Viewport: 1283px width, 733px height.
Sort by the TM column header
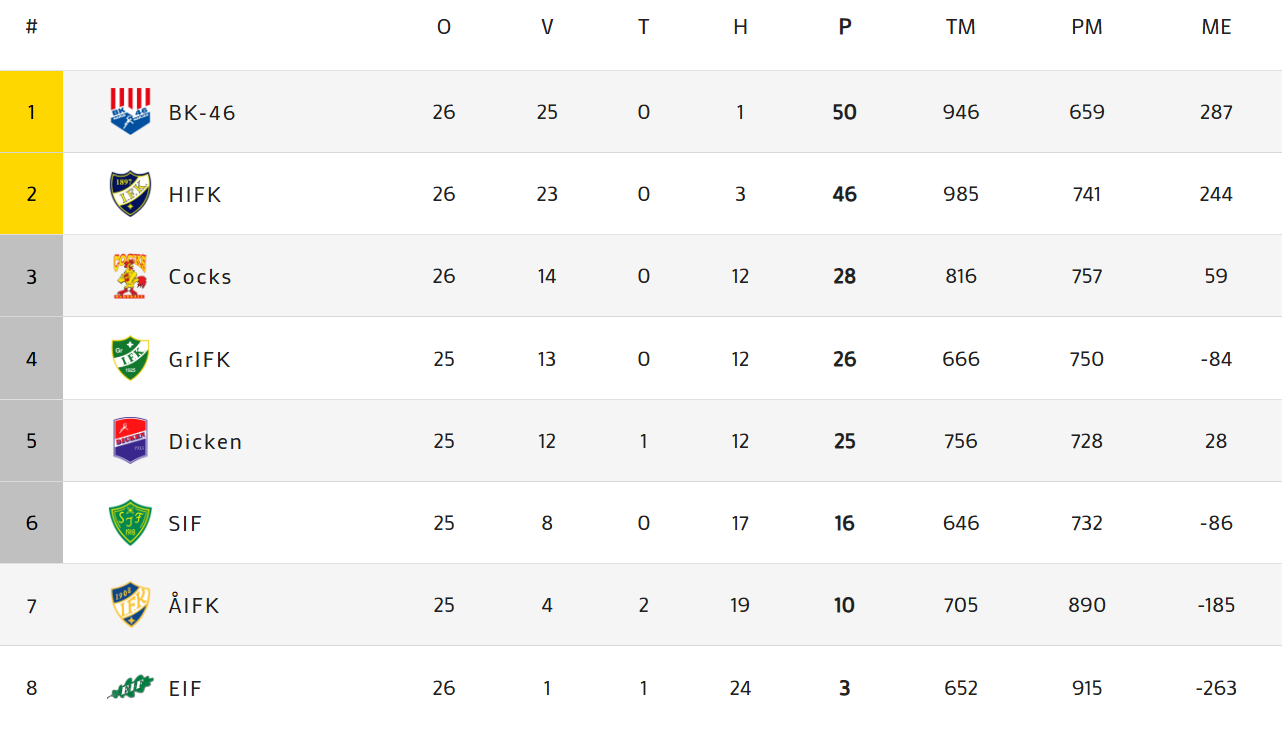pyautogui.click(x=960, y=27)
